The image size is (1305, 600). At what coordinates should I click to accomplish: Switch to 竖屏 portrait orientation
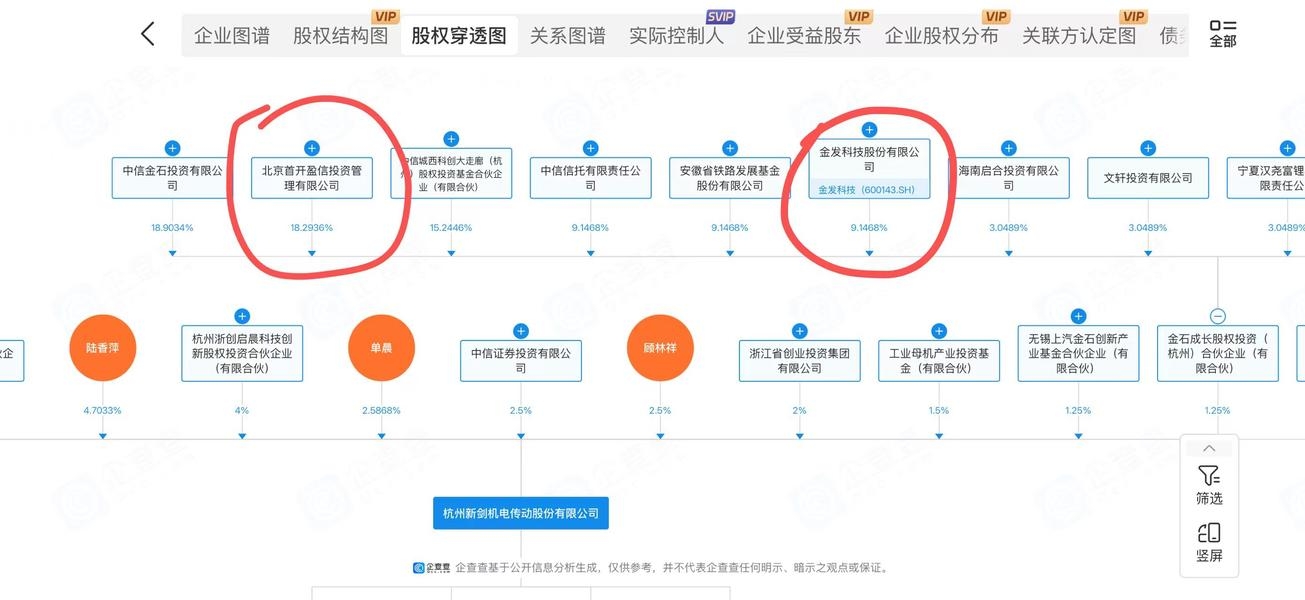pyautogui.click(x=1209, y=542)
